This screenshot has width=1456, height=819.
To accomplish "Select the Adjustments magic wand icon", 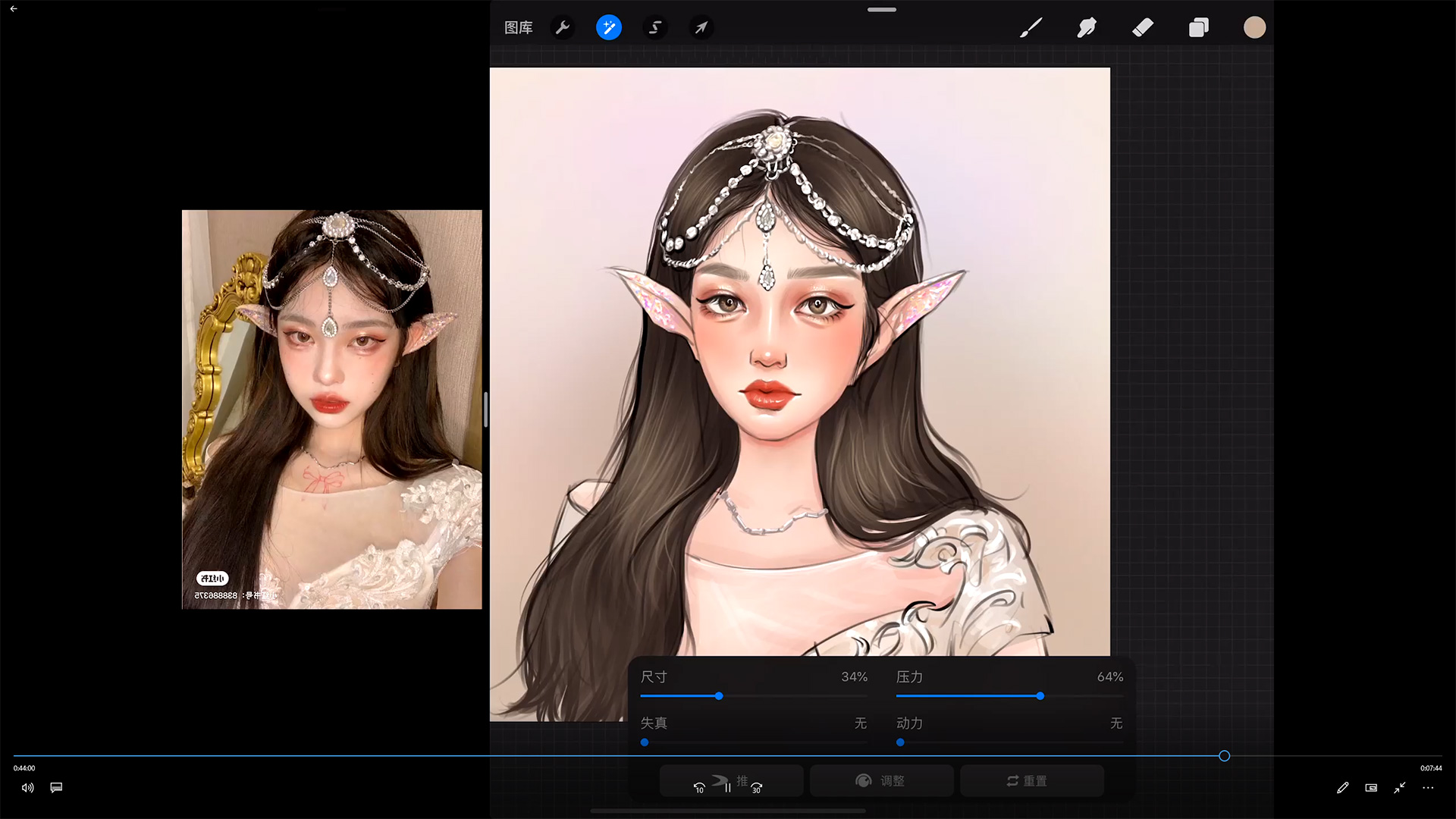I will 608,28.
